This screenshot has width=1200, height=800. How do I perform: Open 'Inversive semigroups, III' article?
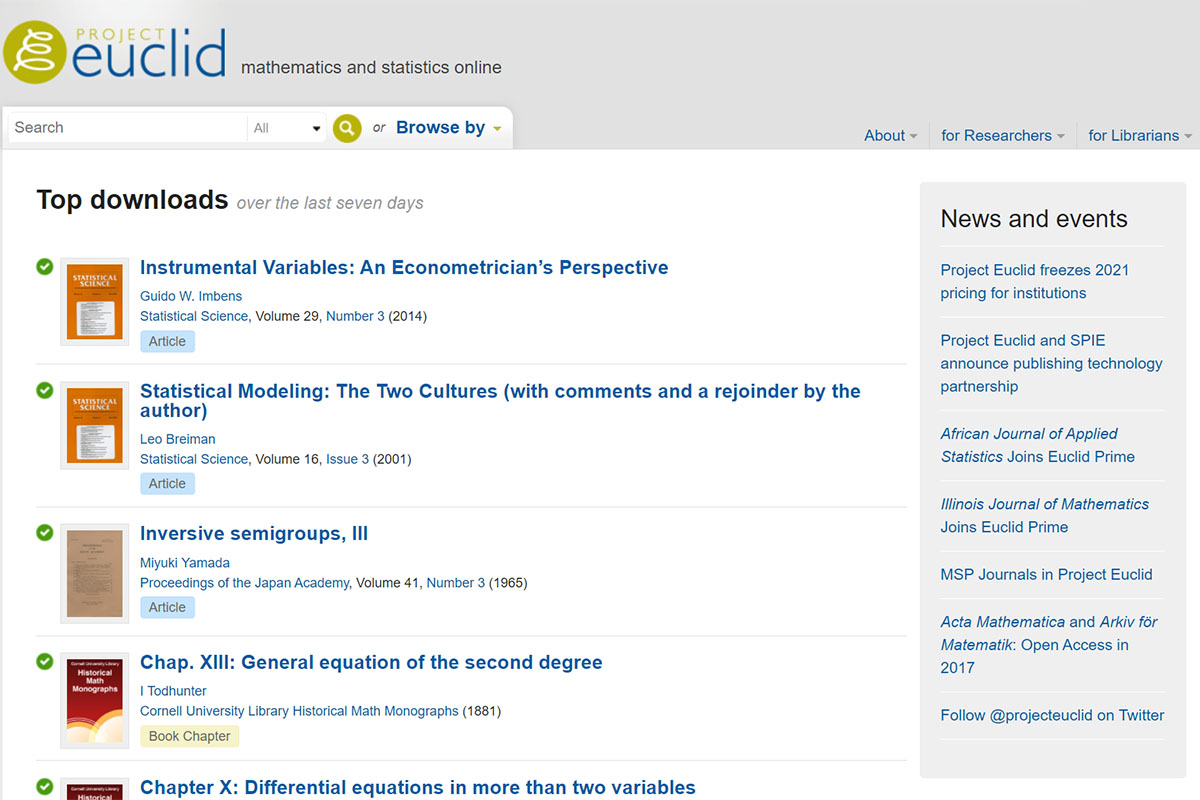point(254,534)
